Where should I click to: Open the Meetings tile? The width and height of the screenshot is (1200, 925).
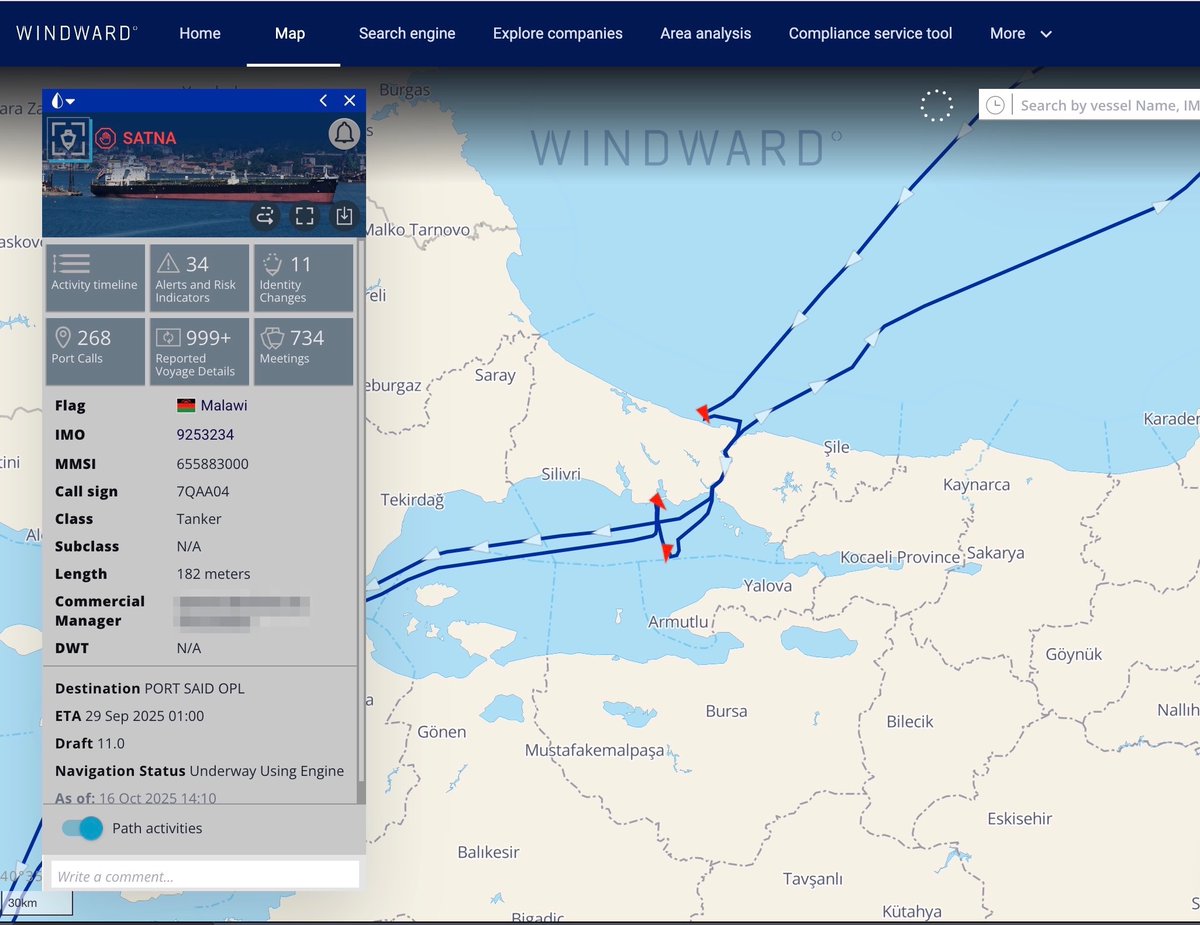coord(303,351)
